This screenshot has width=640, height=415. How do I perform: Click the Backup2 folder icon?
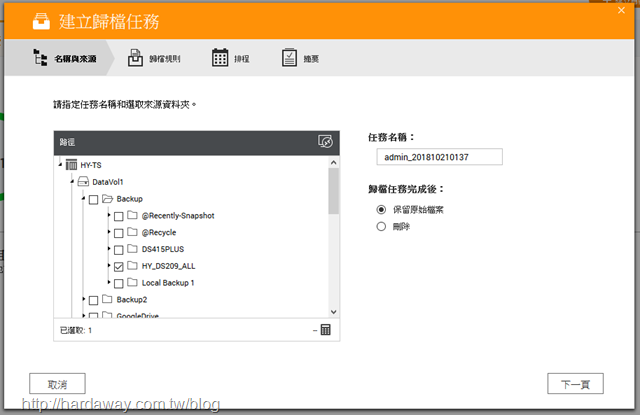coord(107,299)
